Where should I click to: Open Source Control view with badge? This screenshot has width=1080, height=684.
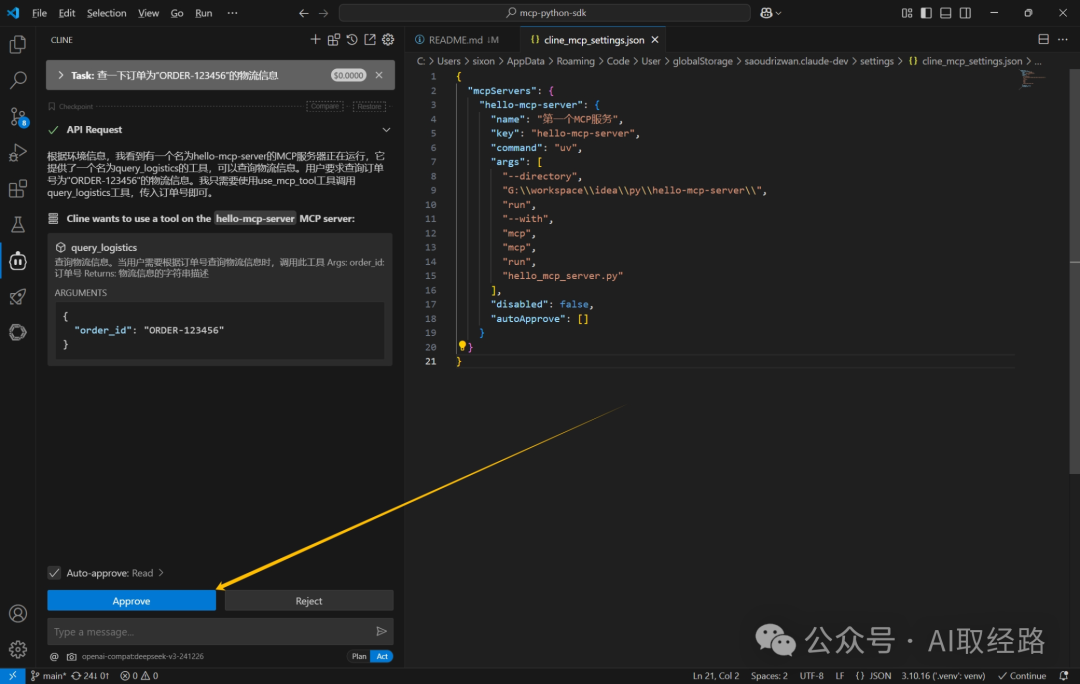[18, 116]
